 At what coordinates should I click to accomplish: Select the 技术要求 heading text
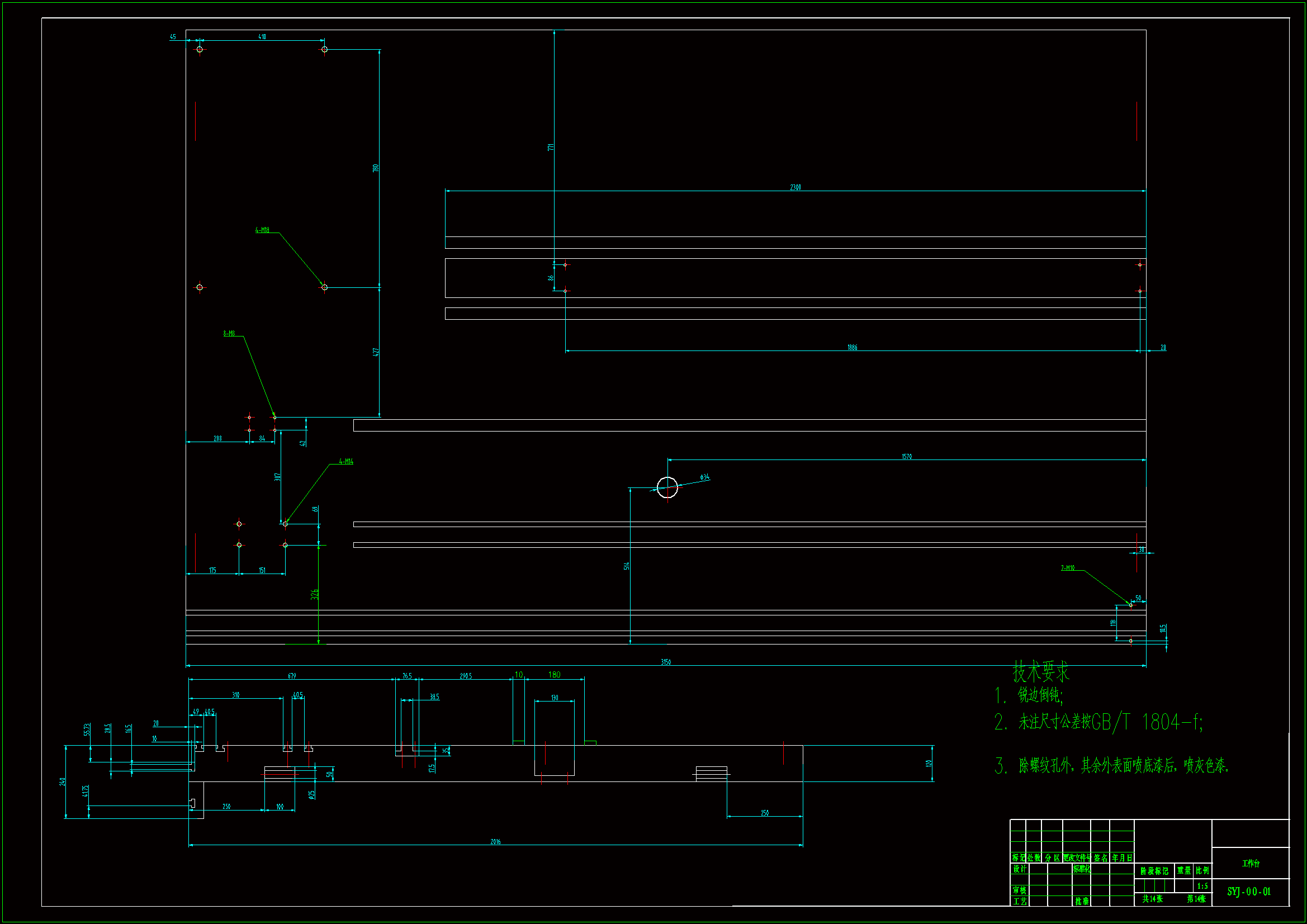coord(1040,672)
